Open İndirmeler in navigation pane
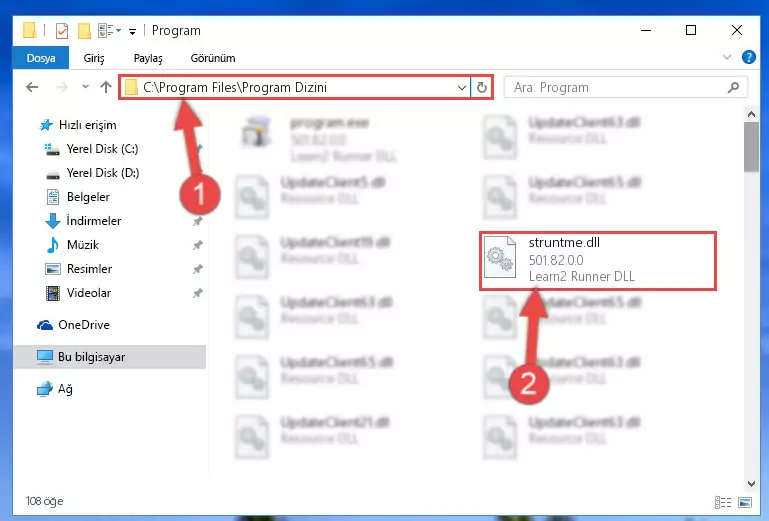This screenshot has height=521, width=769. pos(94,221)
